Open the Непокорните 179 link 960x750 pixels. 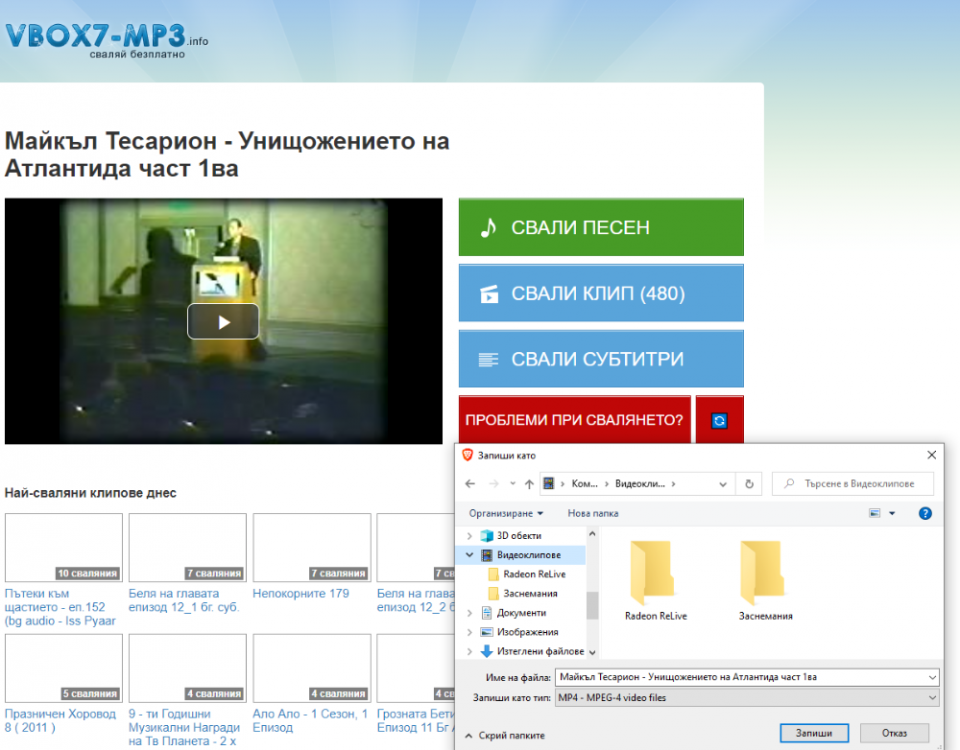[301, 594]
